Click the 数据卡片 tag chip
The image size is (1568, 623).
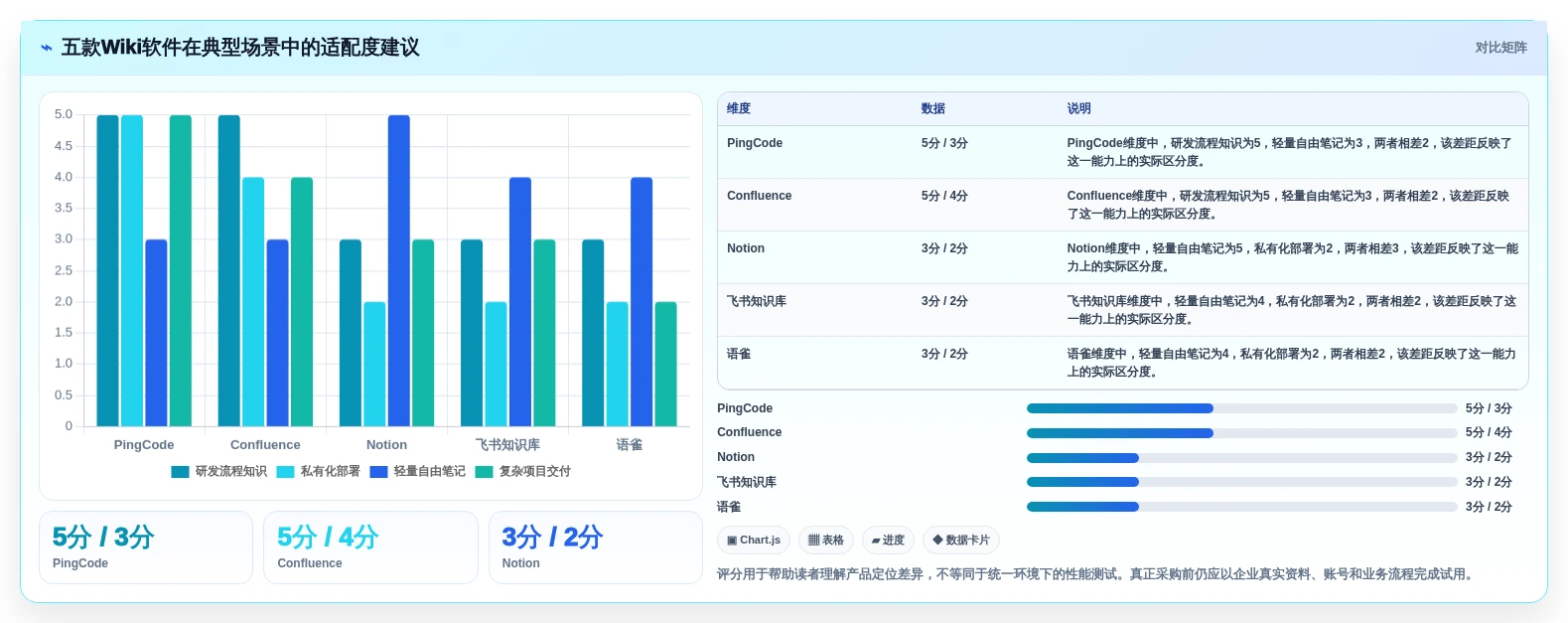pos(961,541)
